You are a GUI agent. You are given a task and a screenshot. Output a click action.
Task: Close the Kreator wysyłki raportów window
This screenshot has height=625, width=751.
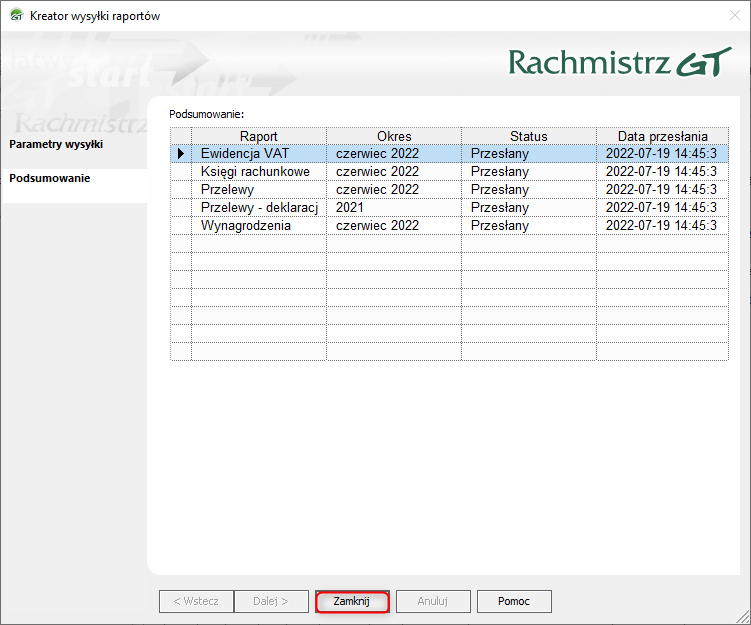[735, 15]
